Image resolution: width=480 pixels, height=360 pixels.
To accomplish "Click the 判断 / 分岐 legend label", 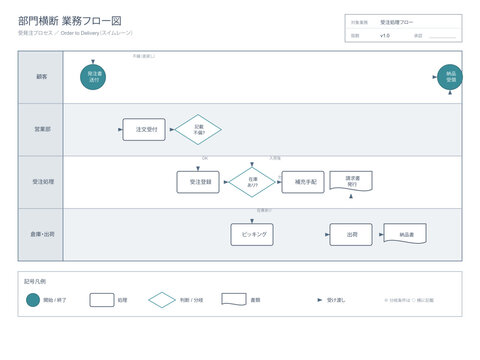I will click(x=191, y=300).
